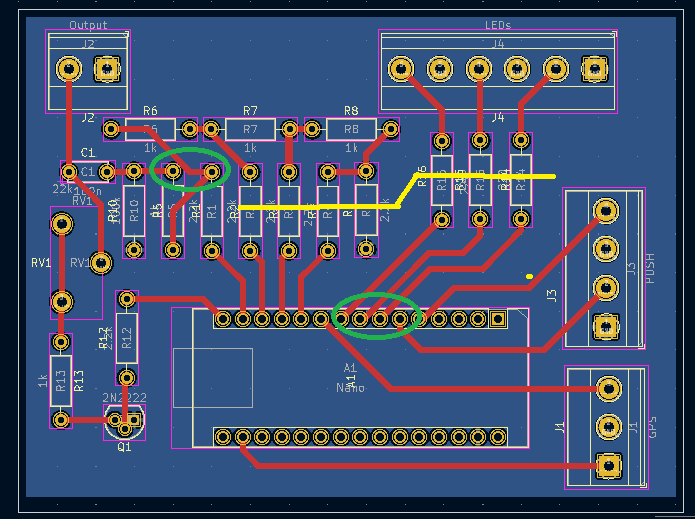The height and width of the screenshot is (519, 695).
Task: Select the square pin-1 pad of Nano header
Action: [x=498, y=319]
